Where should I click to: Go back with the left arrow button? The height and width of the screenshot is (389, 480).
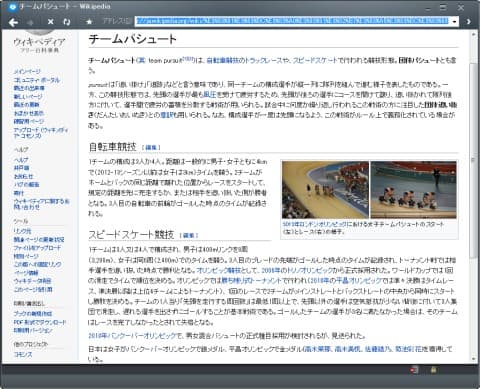coord(13,22)
